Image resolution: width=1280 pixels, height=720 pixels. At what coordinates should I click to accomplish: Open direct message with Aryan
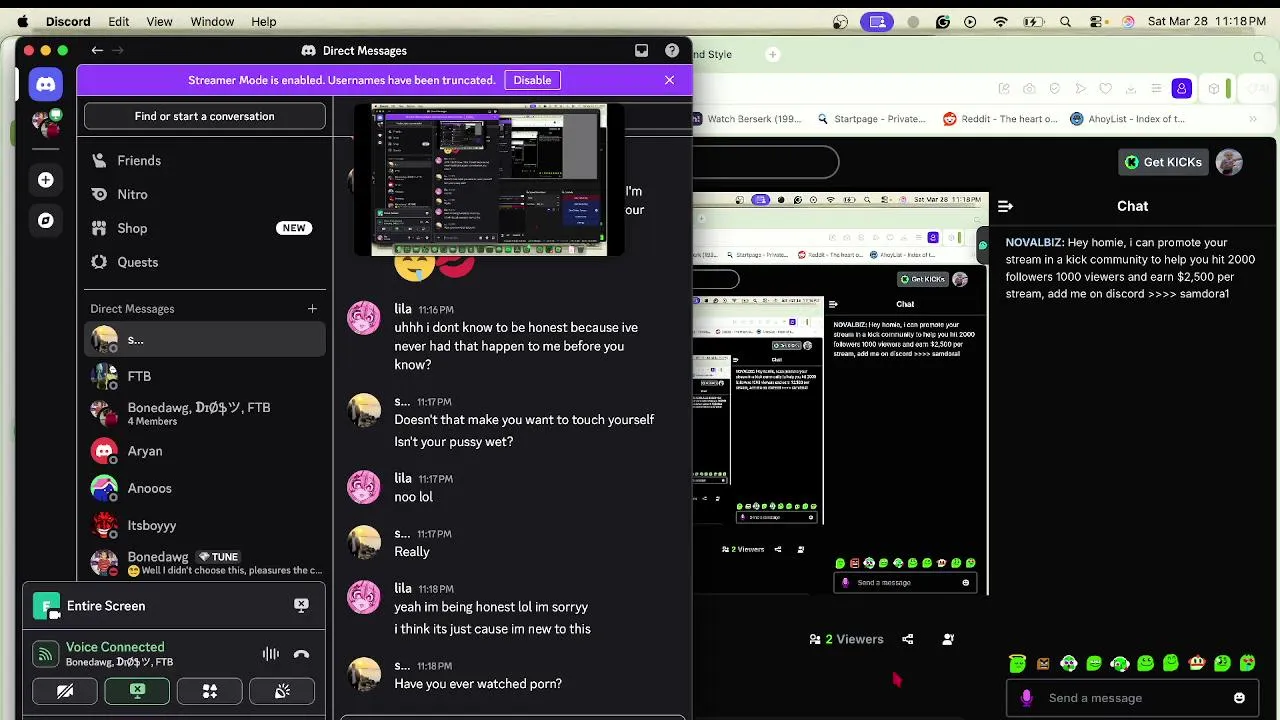click(204, 451)
